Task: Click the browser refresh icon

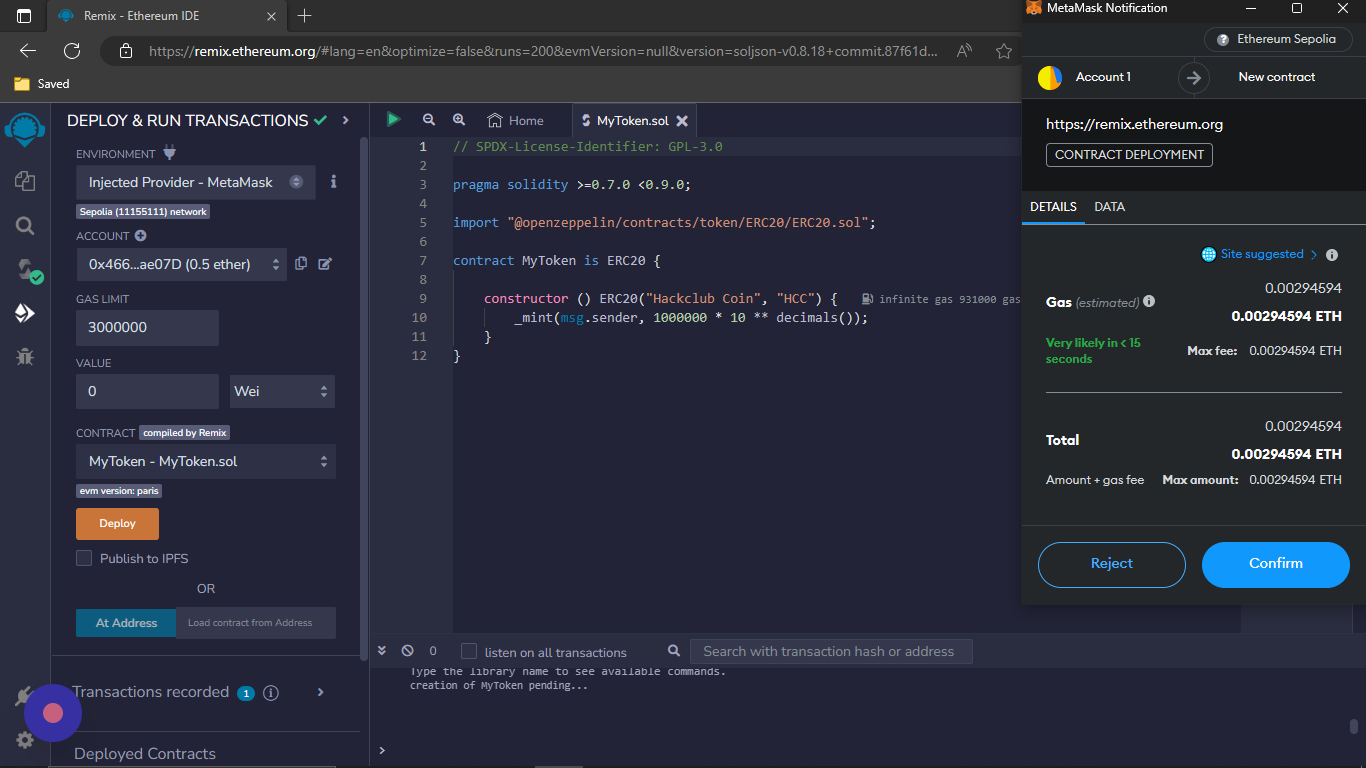Action: coord(72,51)
